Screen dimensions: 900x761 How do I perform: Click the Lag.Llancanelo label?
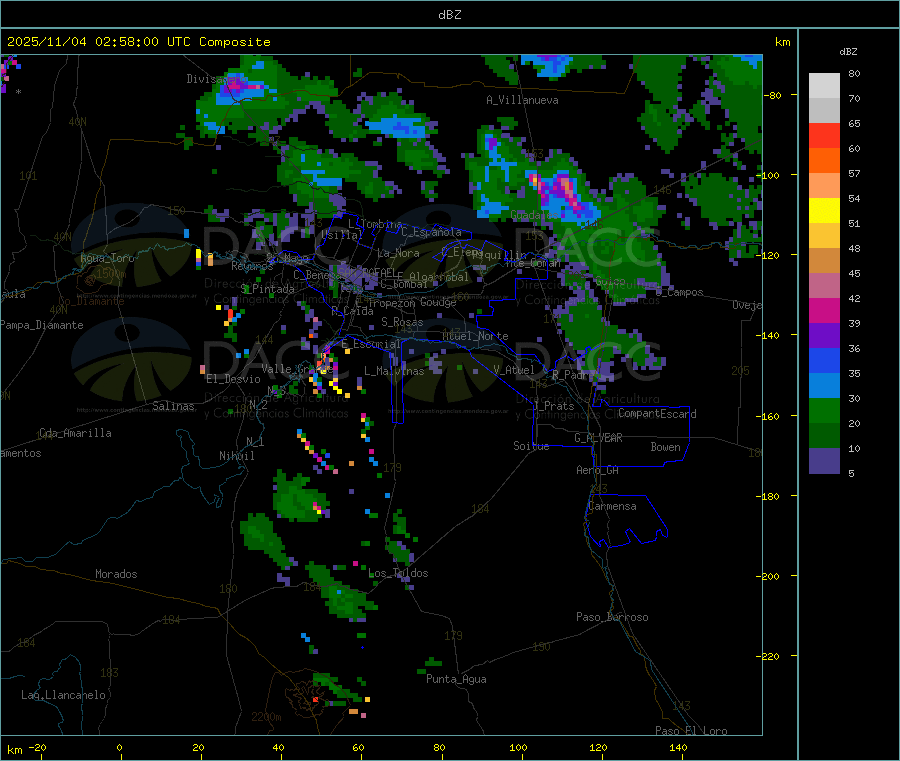(63, 695)
